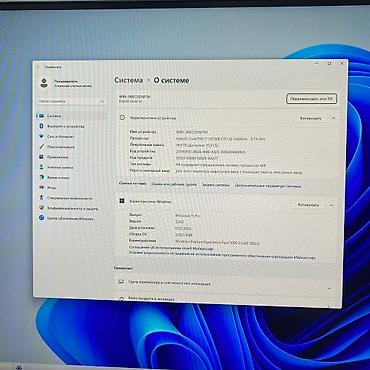This screenshot has width=370, height=370.
Task: Click the Переименовать этот ПК button
Action: 312,99
